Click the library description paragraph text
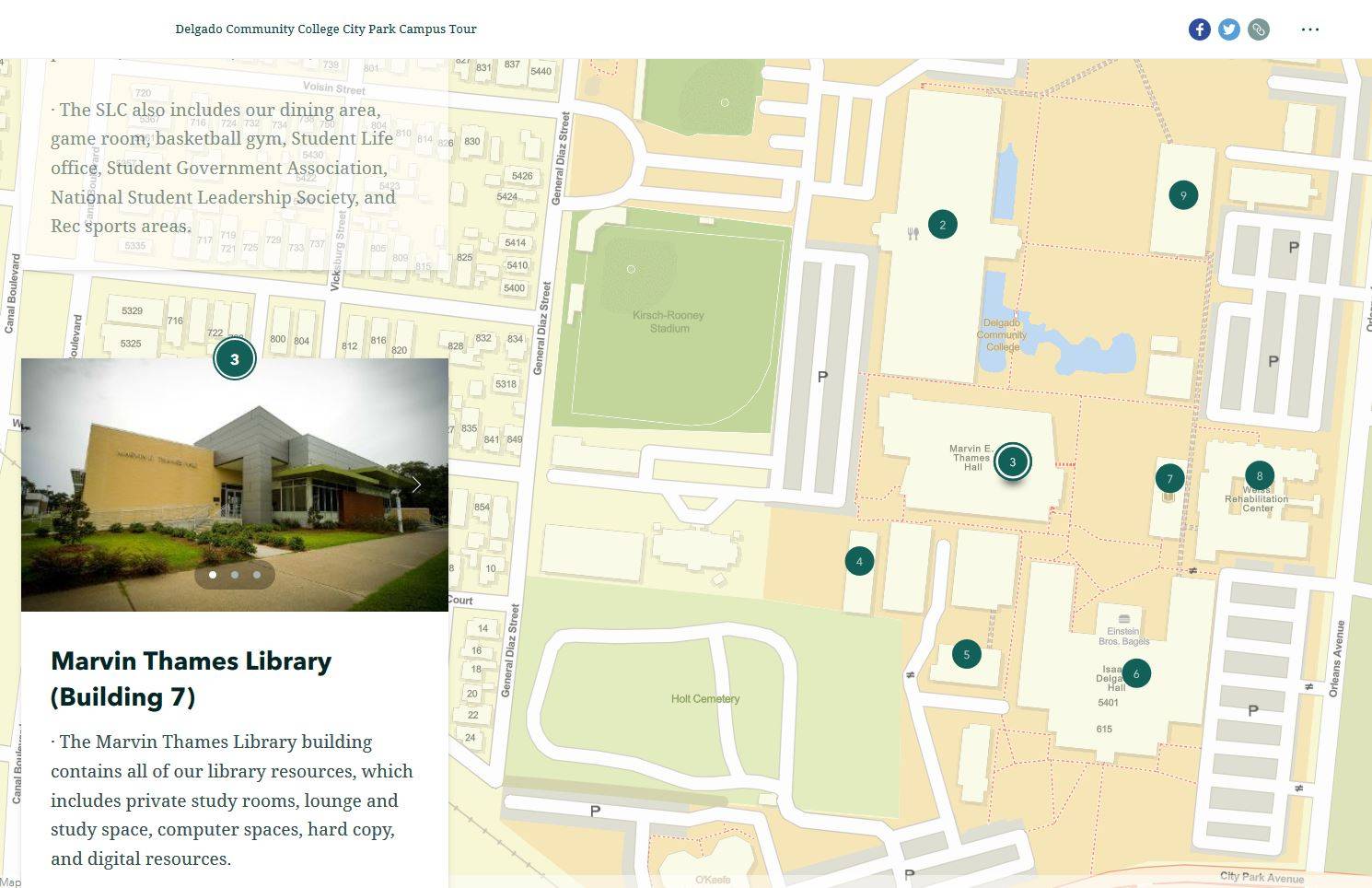The image size is (1372, 888). (x=232, y=800)
